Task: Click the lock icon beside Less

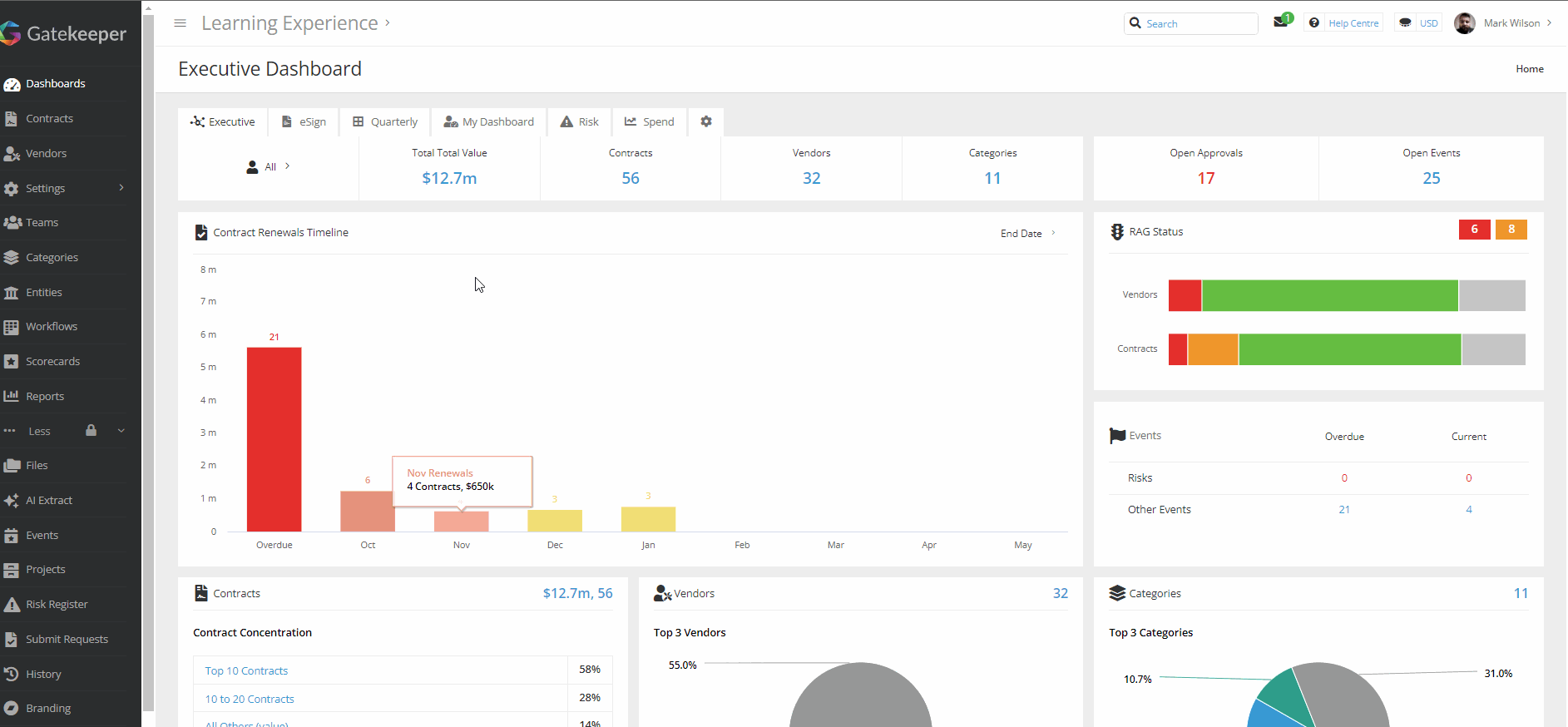Action: [x=92, y=431]
